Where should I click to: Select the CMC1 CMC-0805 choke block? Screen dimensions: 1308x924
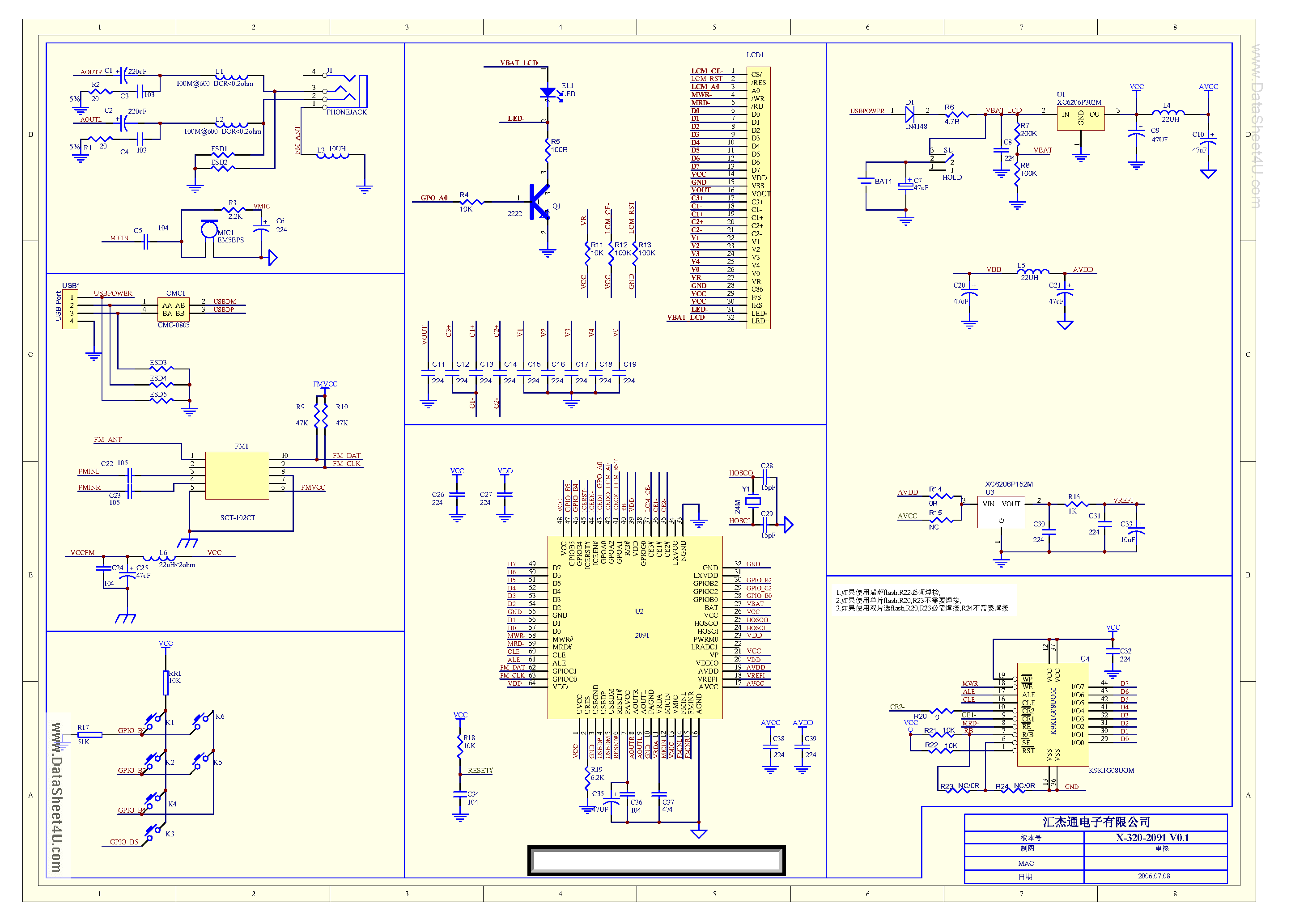coord(173,309)
